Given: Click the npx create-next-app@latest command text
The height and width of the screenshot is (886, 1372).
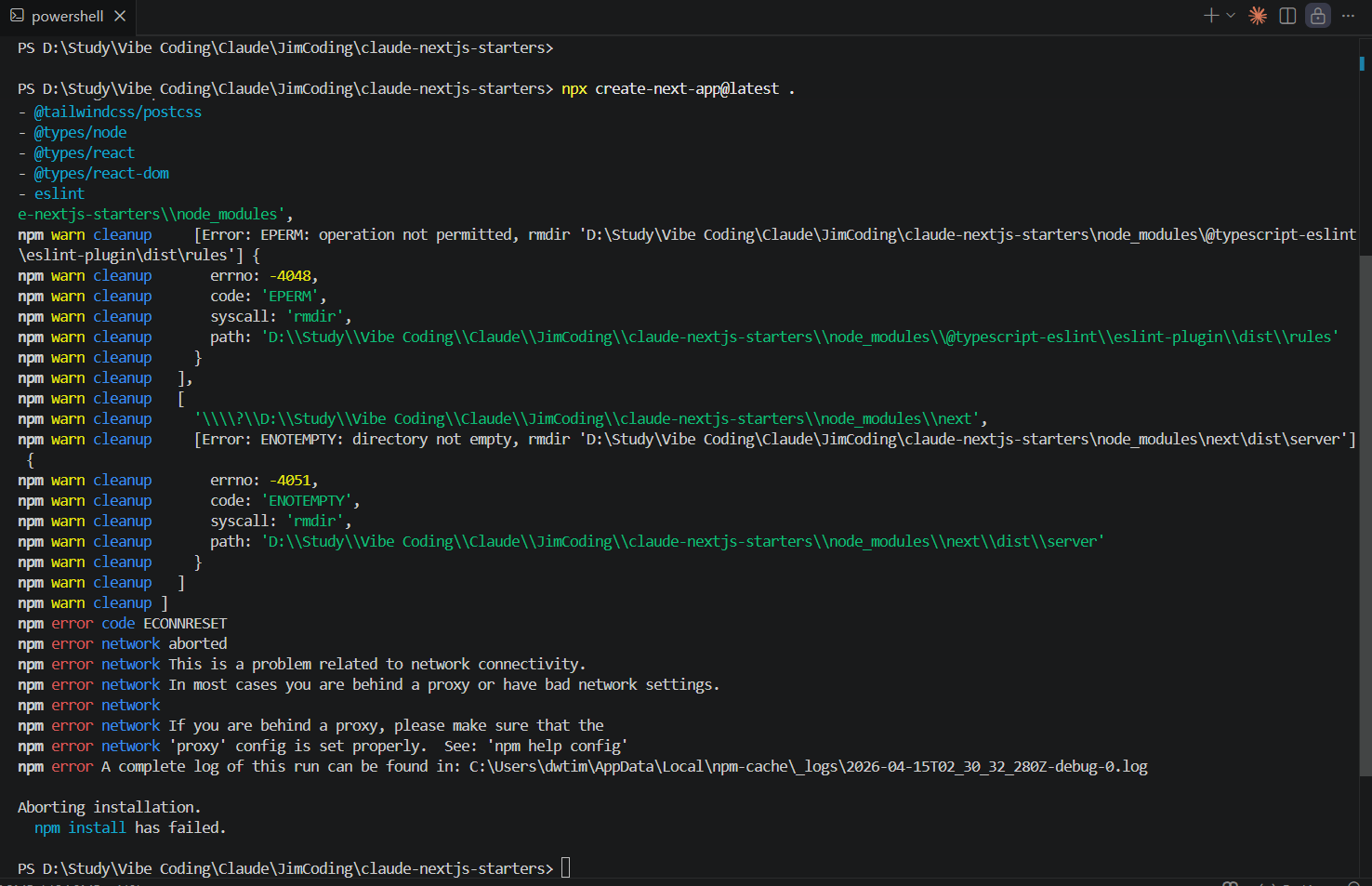Looking at the screenshot, I should (669, 89).
